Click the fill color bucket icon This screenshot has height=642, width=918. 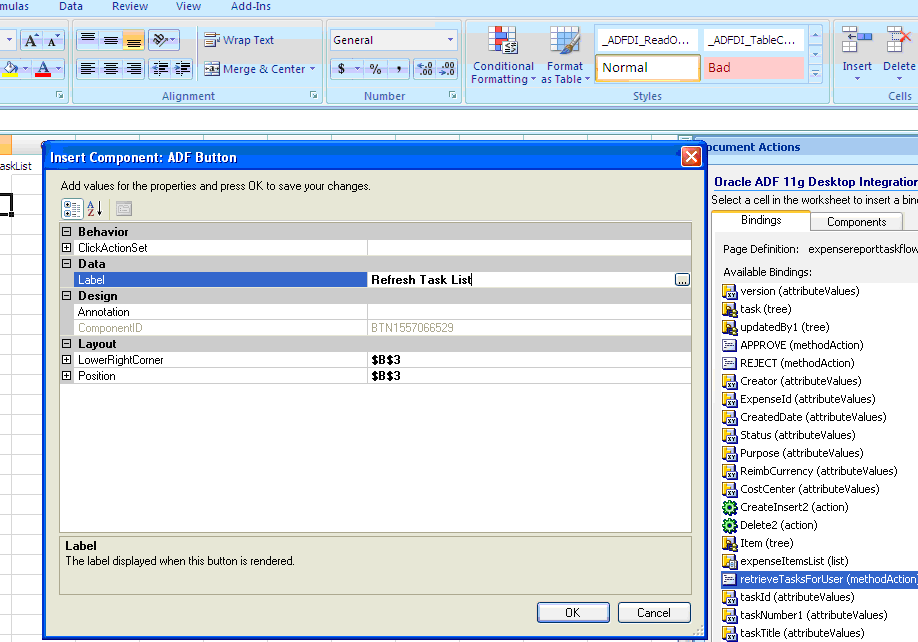[x=11, y=68]
